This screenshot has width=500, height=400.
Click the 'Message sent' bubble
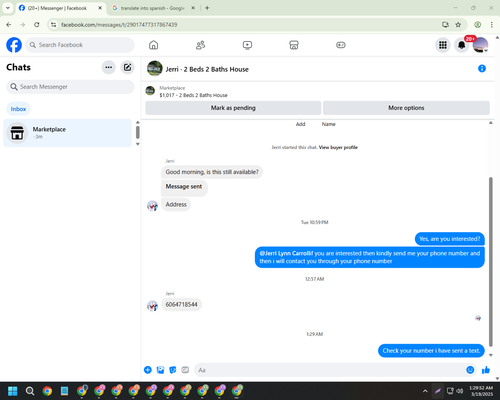pyautogui.click(x=184, y=188)
